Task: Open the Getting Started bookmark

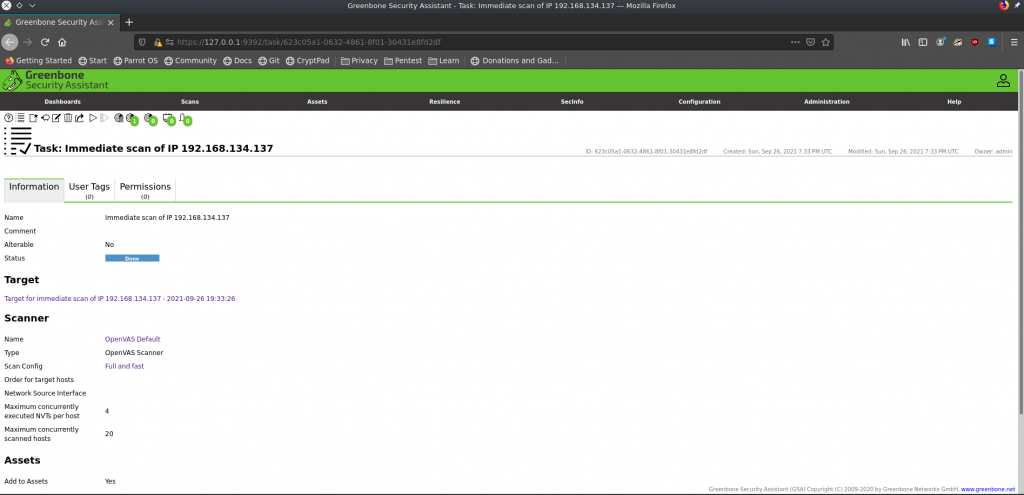Action: click(39, 61)
